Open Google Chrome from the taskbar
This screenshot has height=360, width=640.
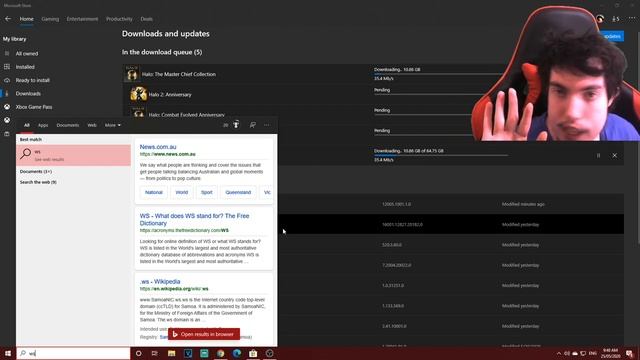[220, 353]
